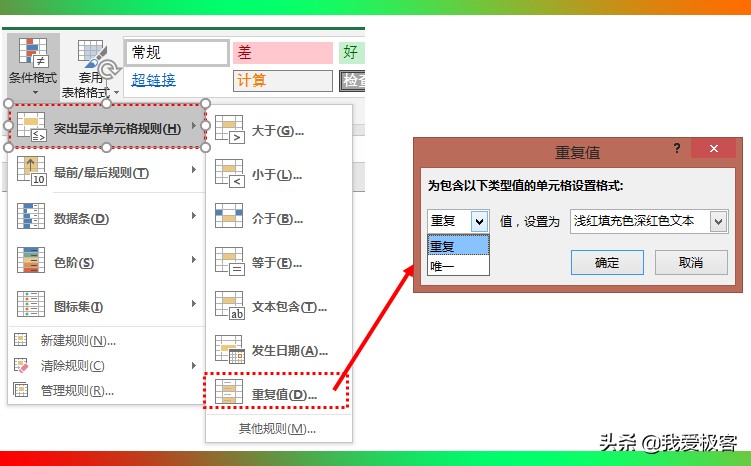Image resolution: width=751 pixels, height=466 pixels.
Task: Open the 条件格式 conditional formatting button
Action: pos(33,66)
